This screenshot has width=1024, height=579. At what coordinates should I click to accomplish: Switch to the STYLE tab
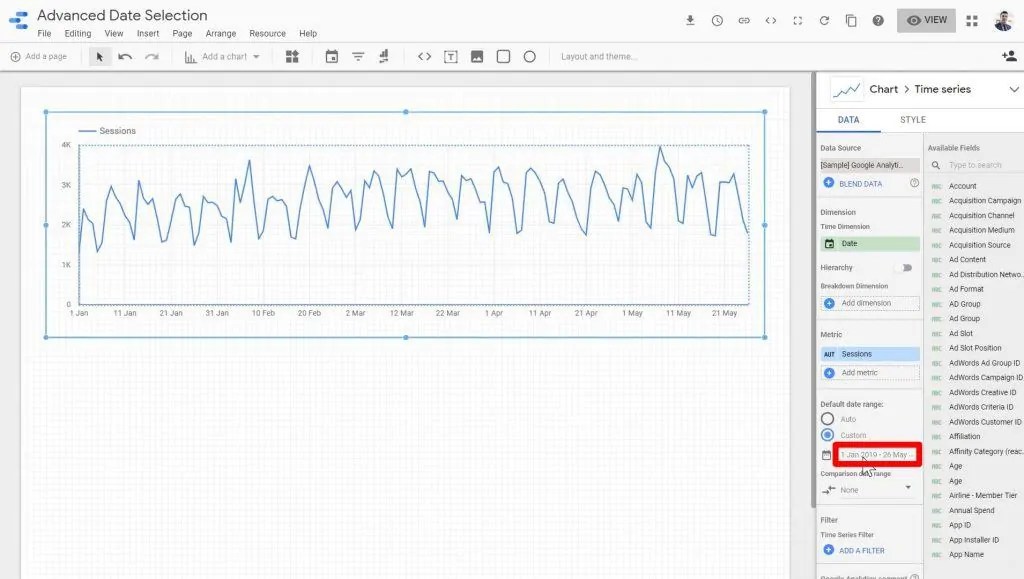tap(912, 119)
